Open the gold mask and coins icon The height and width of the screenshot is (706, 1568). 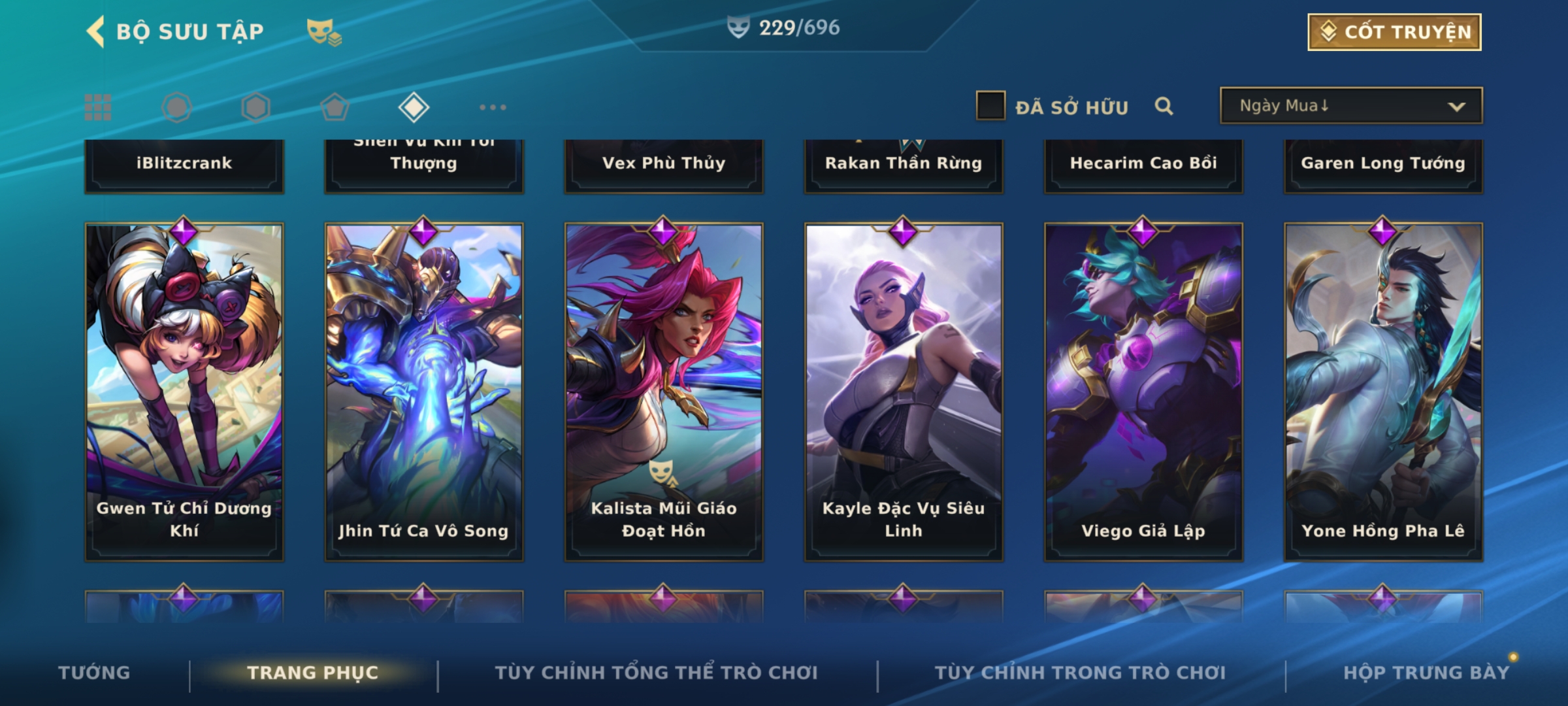[x=324, y=31]
